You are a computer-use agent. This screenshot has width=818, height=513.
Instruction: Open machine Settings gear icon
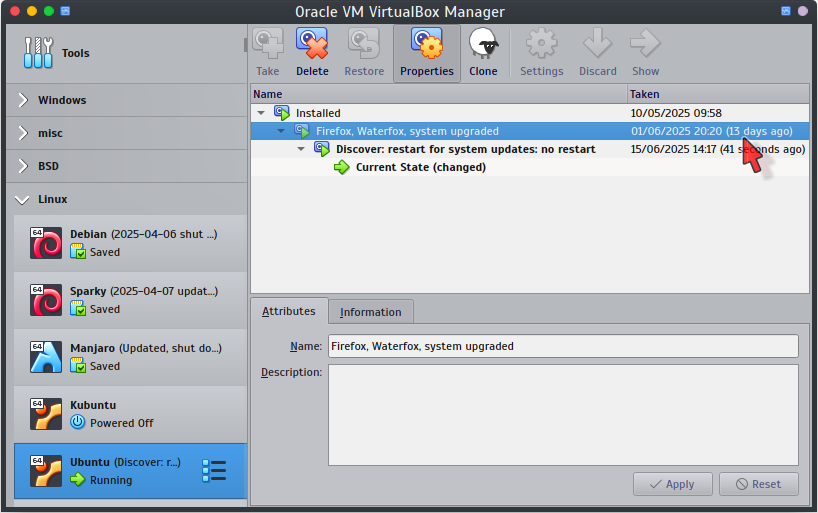coord(541,44)
